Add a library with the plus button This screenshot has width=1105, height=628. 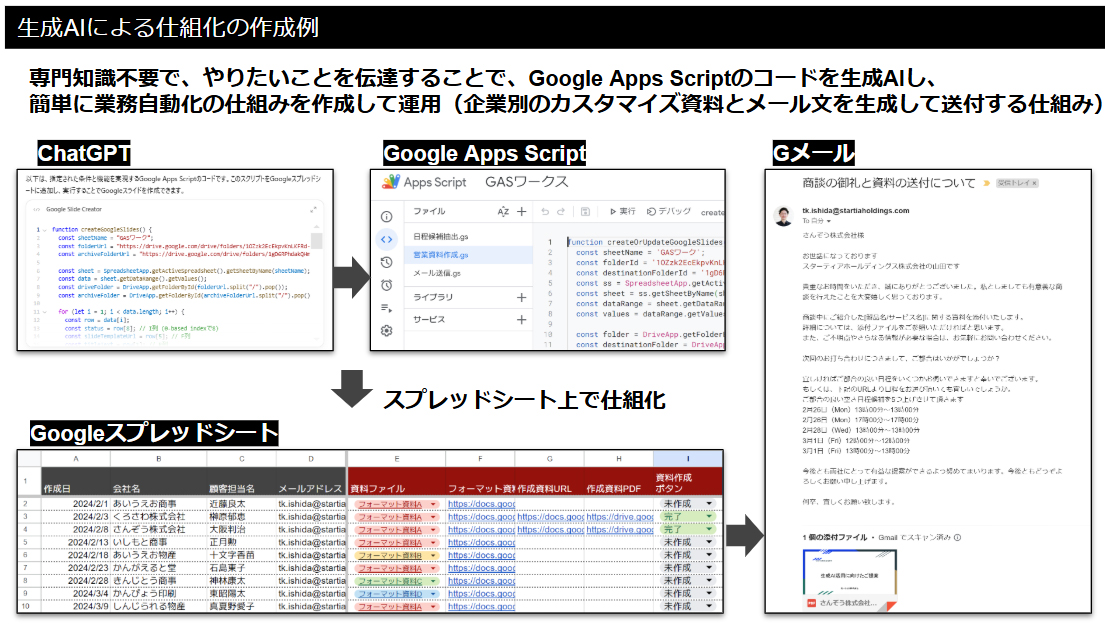click(x=521, y=297)
